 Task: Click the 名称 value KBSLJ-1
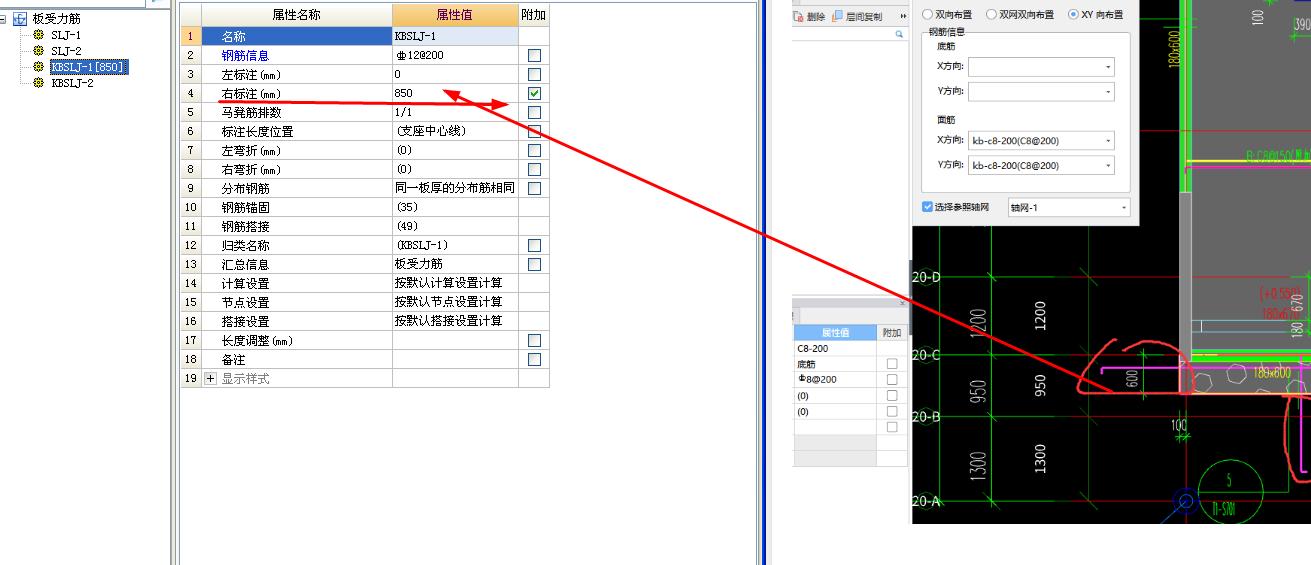click(455, 36)
